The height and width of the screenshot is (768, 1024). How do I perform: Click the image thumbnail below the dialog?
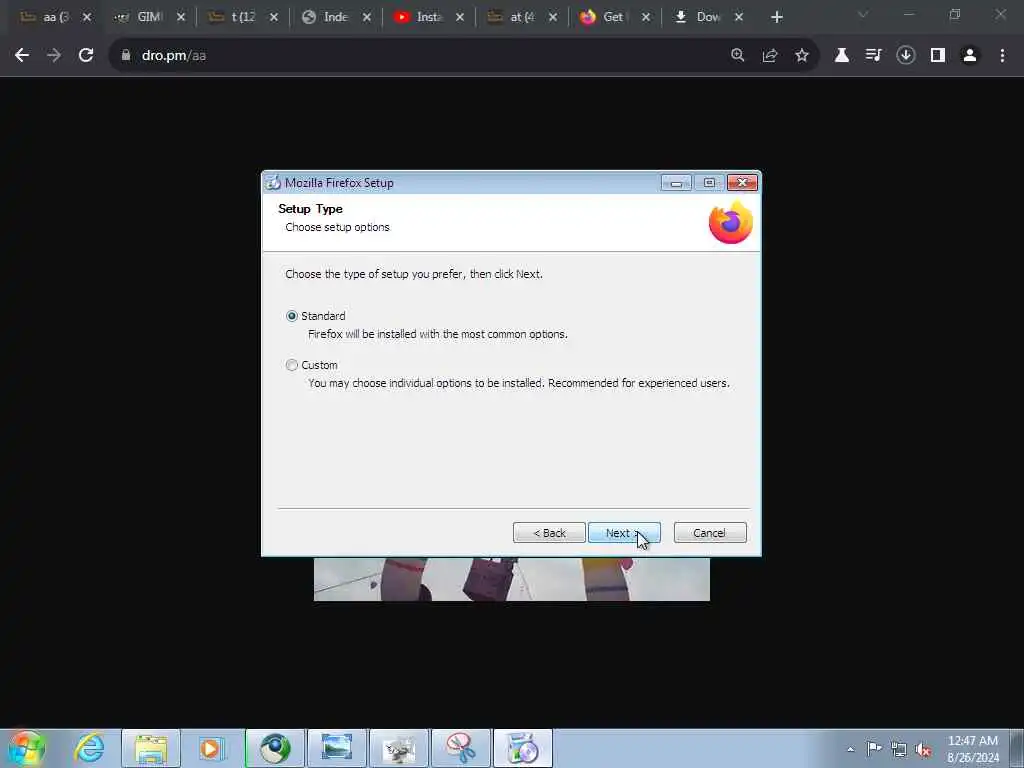pyautogui.click(x=512, y=579)
